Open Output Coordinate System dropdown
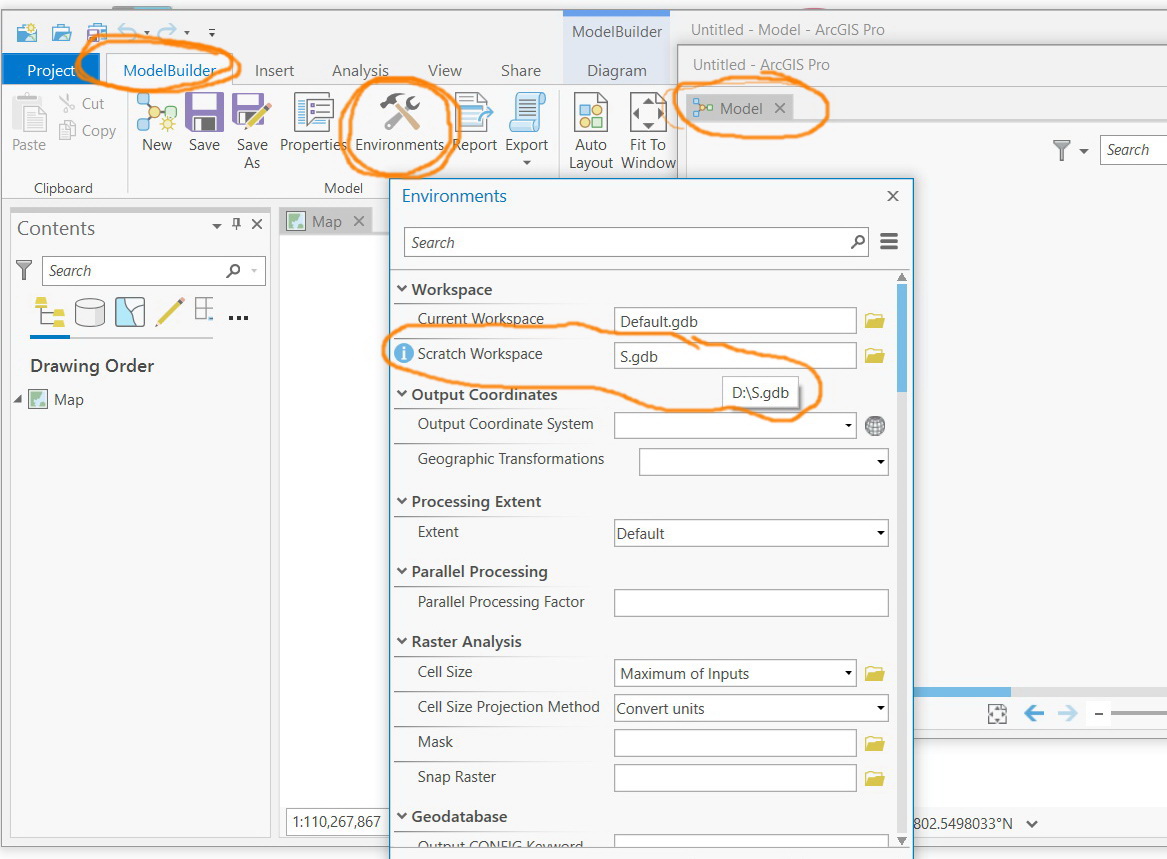 pyautogui.click(x=848, y=426)
